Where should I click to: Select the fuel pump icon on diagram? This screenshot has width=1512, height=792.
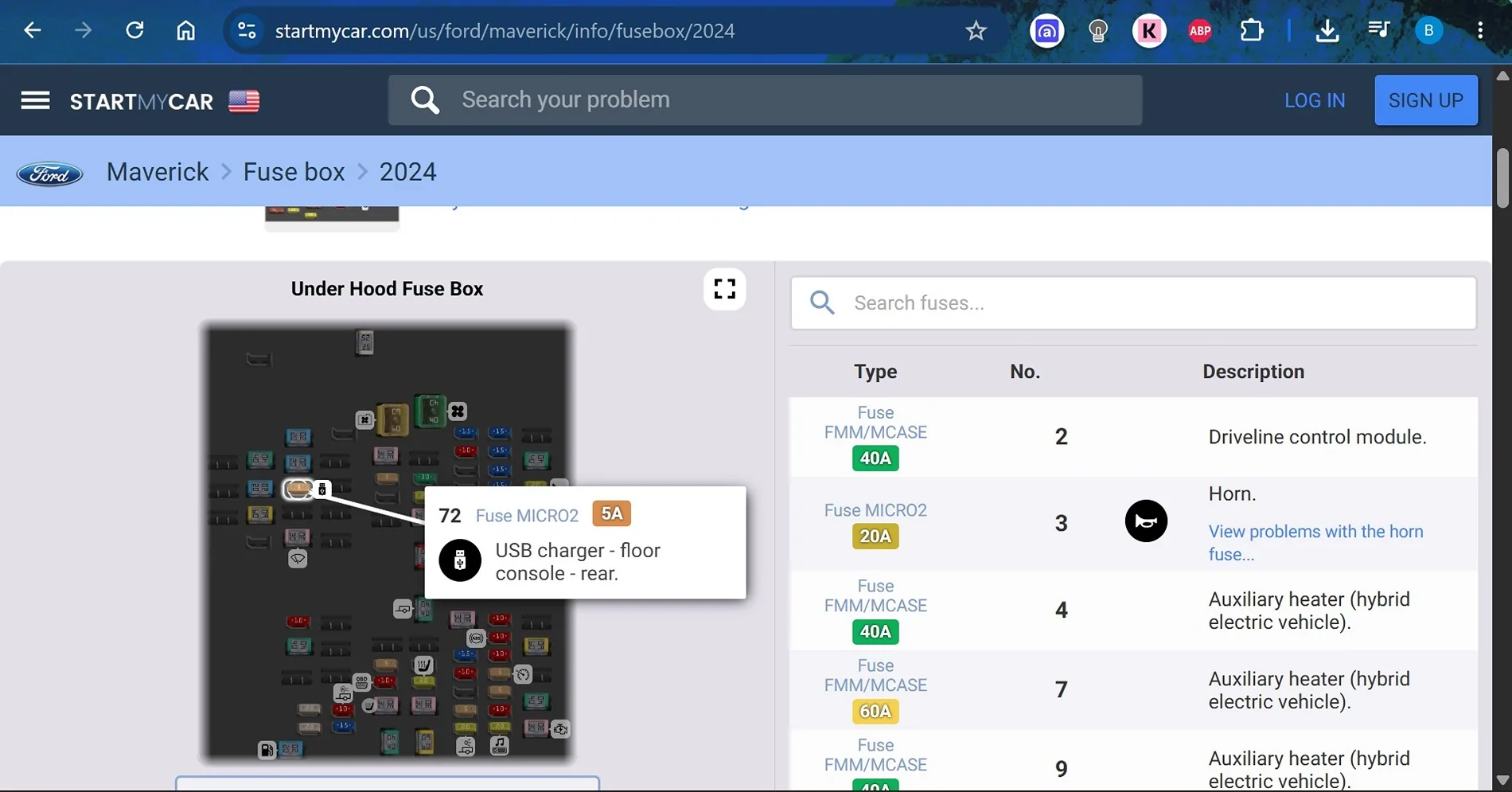[x=267, y=750]
